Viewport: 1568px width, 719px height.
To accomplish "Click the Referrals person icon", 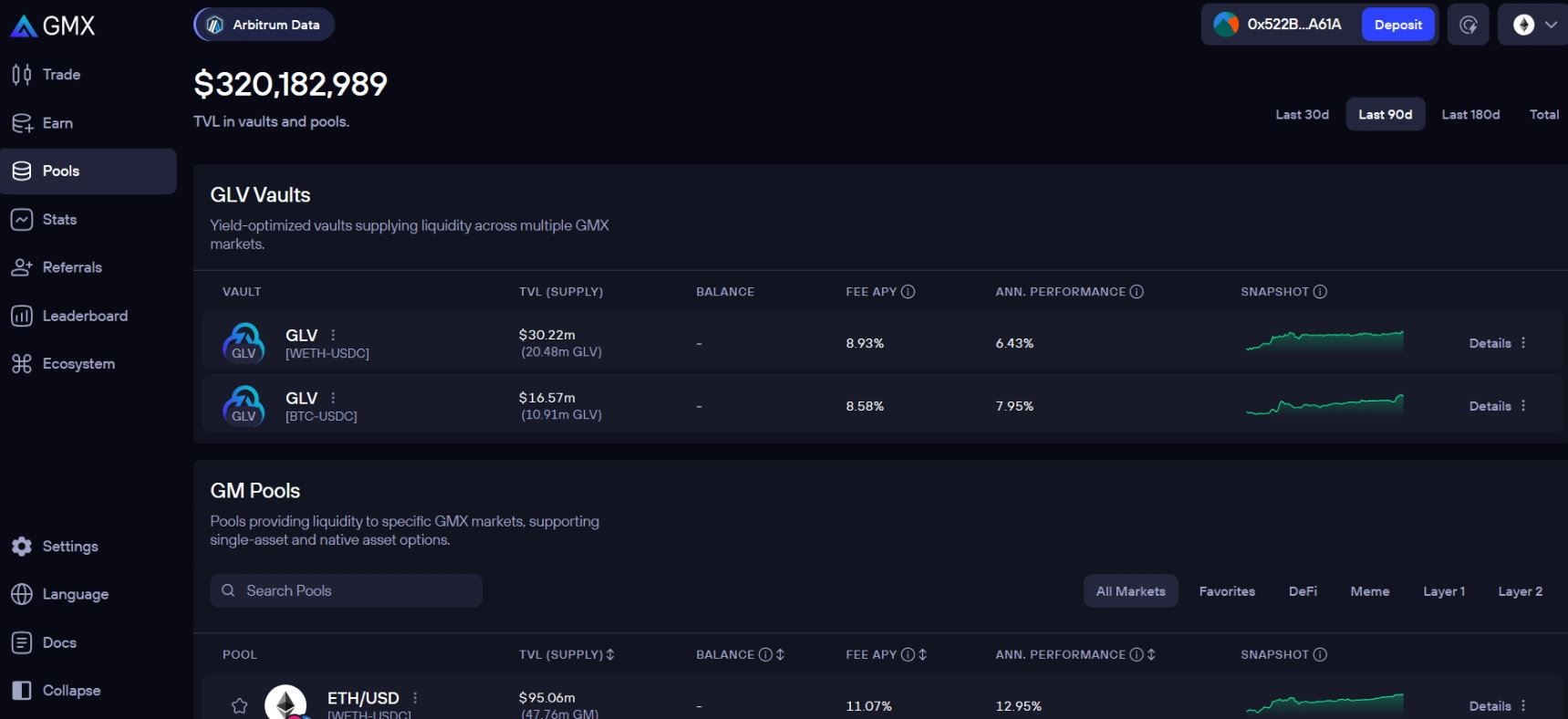I will point(22,267).
